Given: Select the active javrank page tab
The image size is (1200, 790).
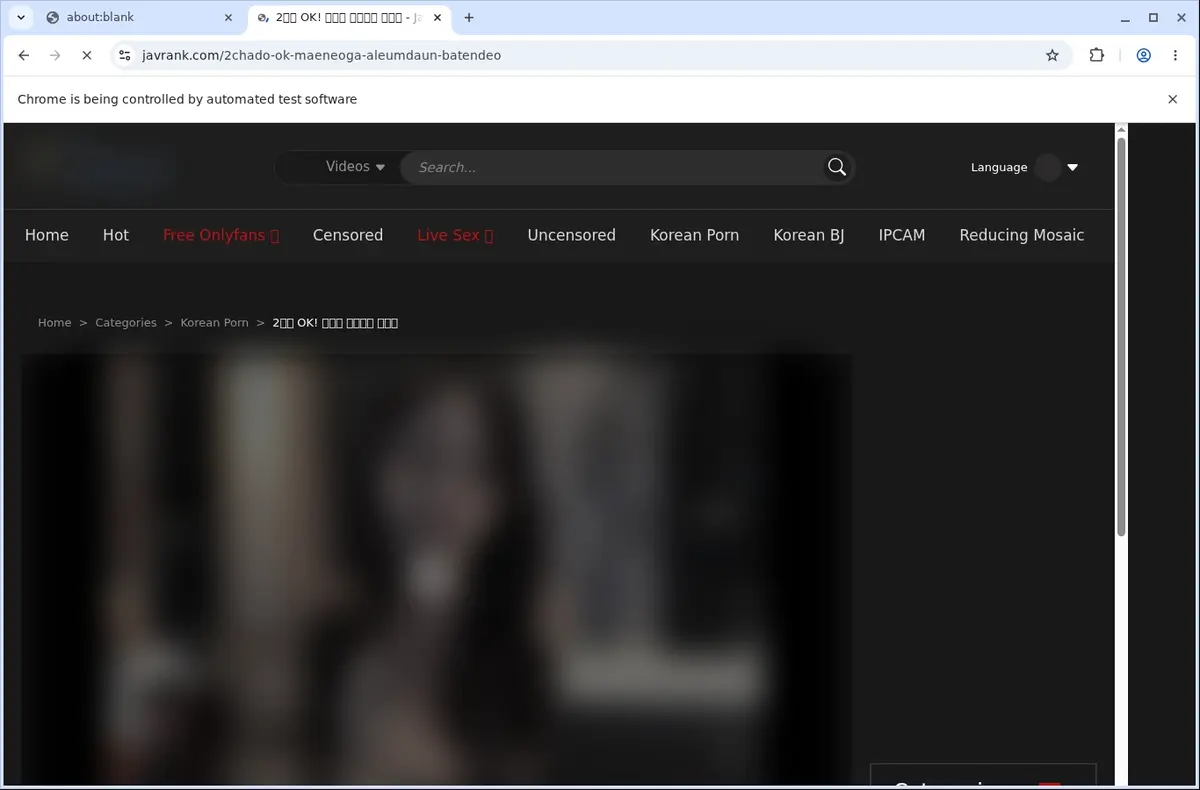Looking at the screenshot, I should 350,17.
